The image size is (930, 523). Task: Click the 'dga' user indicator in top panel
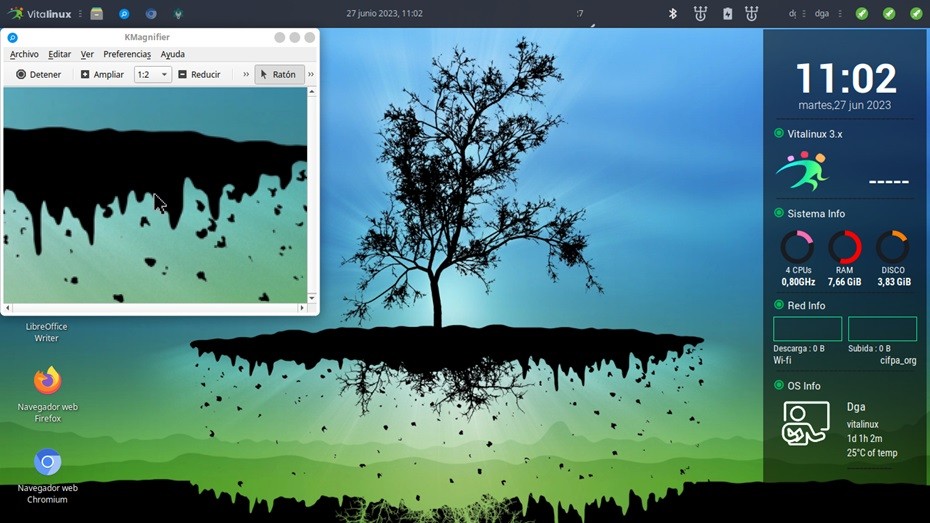(821, 14)
